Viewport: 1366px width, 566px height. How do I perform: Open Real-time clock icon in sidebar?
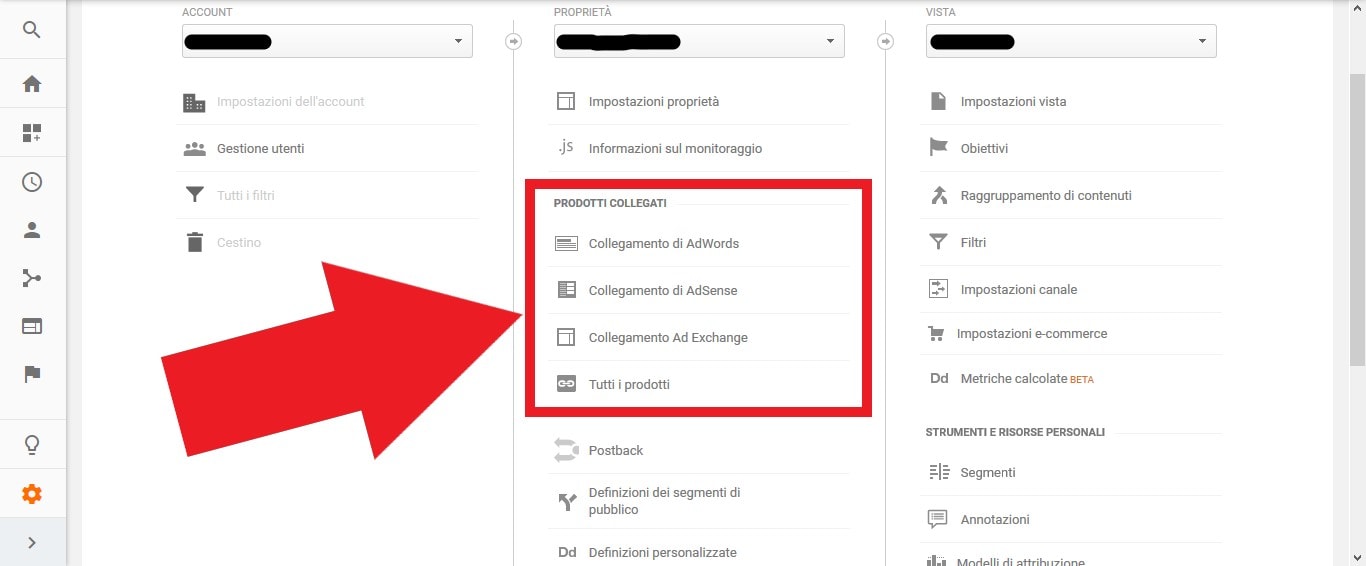[x=32, y=182]
